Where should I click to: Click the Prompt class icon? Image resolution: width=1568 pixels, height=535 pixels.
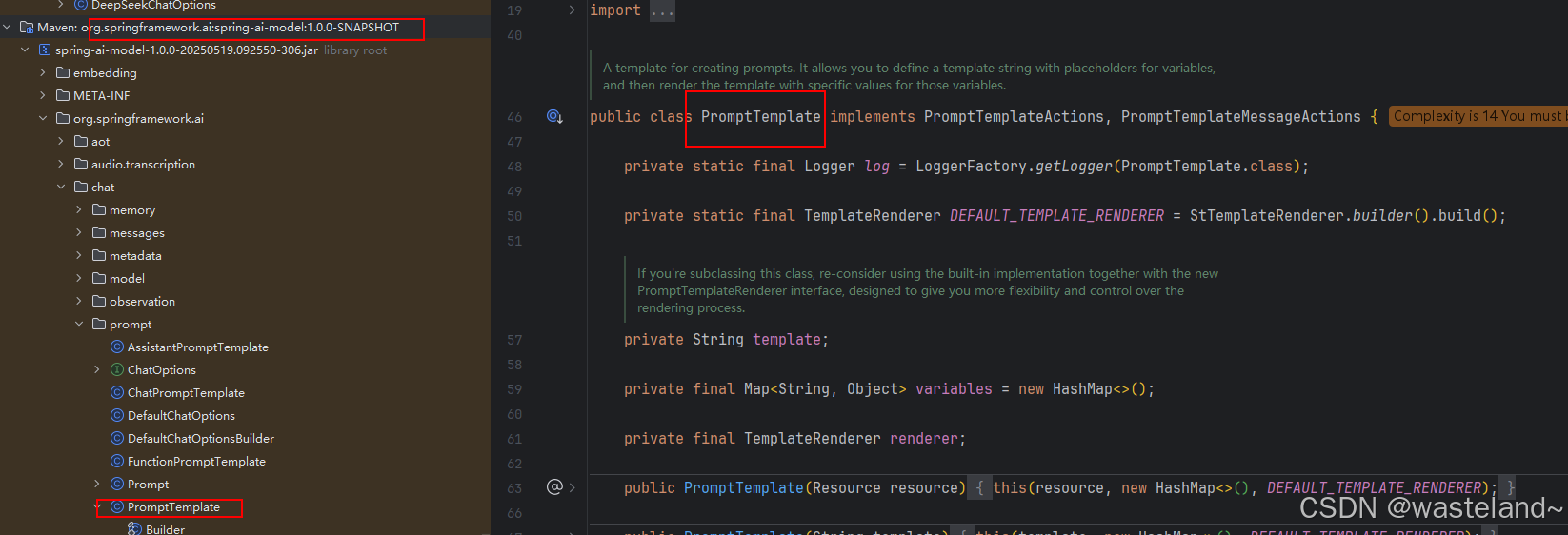(x=117, y=485)
